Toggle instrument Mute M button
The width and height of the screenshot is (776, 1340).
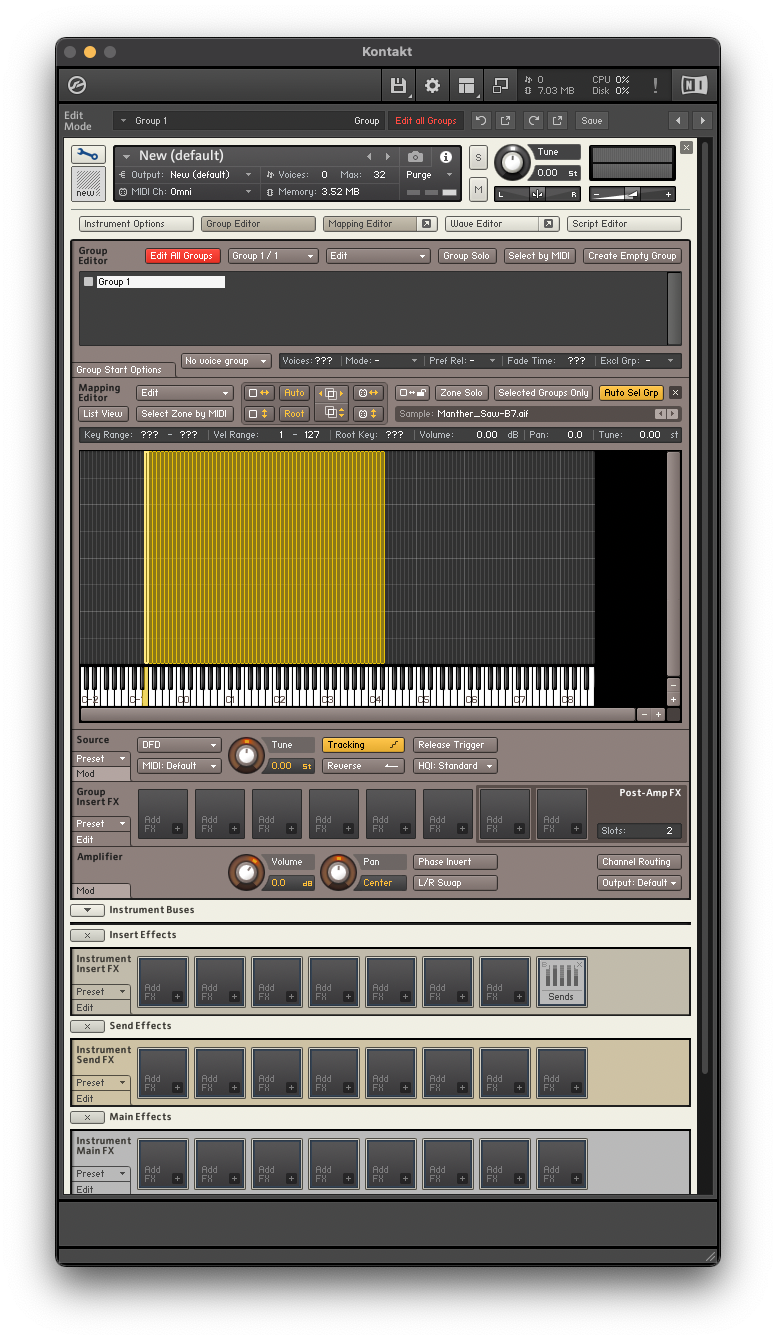tap(478, 189)
